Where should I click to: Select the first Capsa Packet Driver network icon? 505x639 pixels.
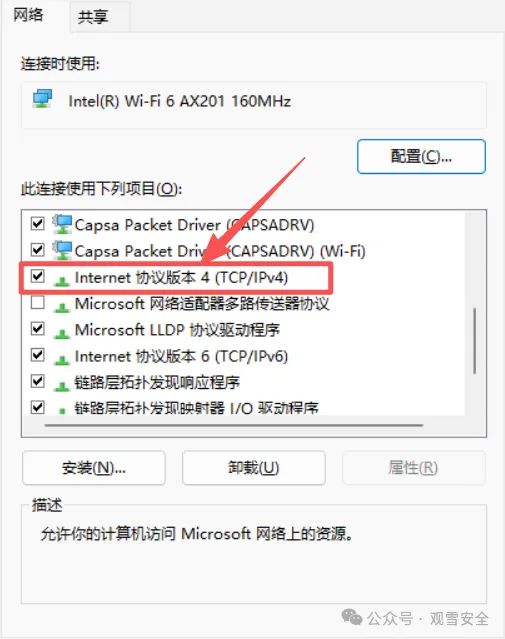(62, 225)
